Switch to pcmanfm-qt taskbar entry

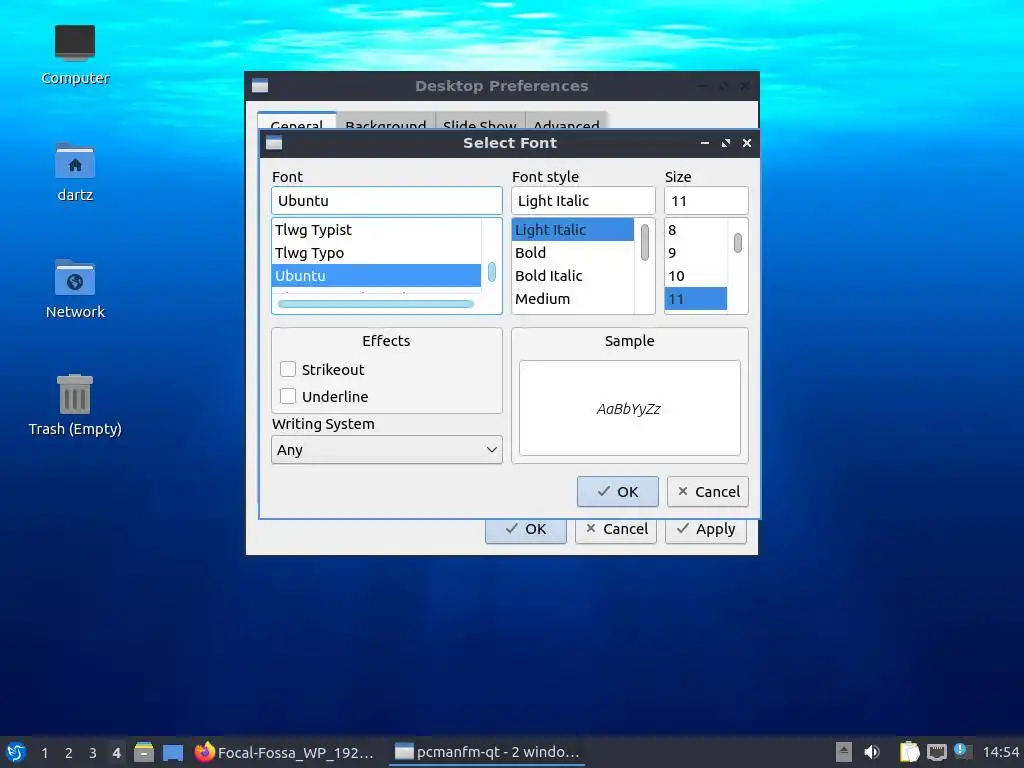(487, 752)
